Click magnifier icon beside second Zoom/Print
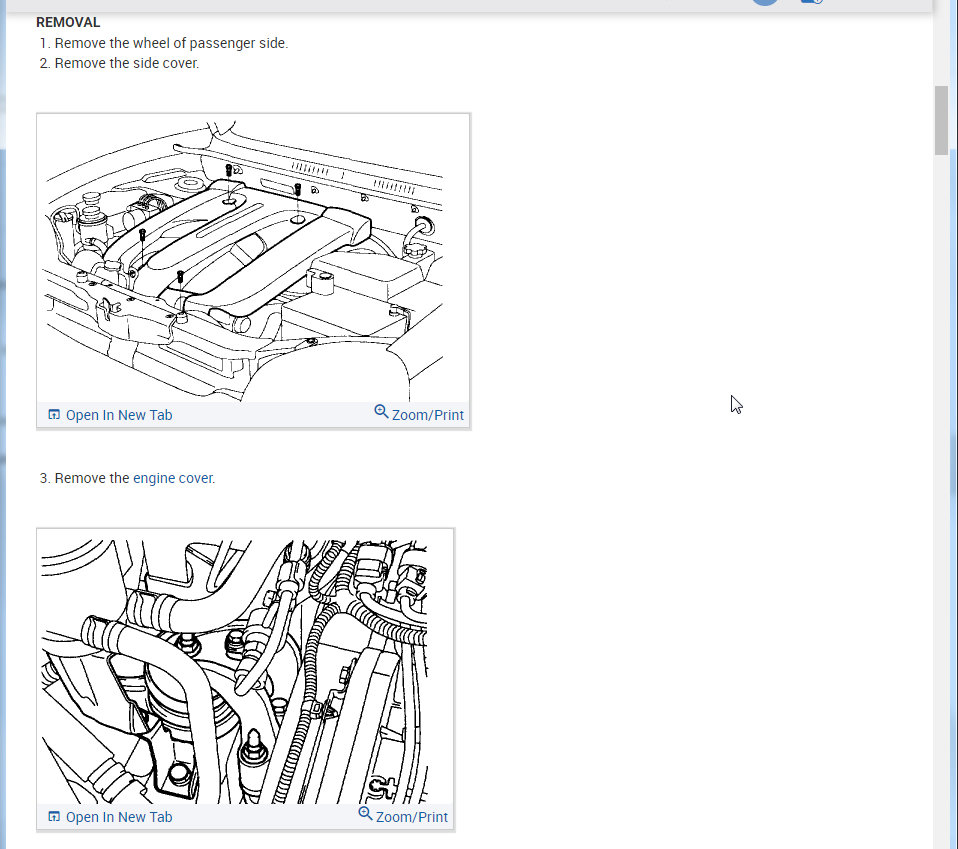The image size is (958, 849). pos(365,813)
